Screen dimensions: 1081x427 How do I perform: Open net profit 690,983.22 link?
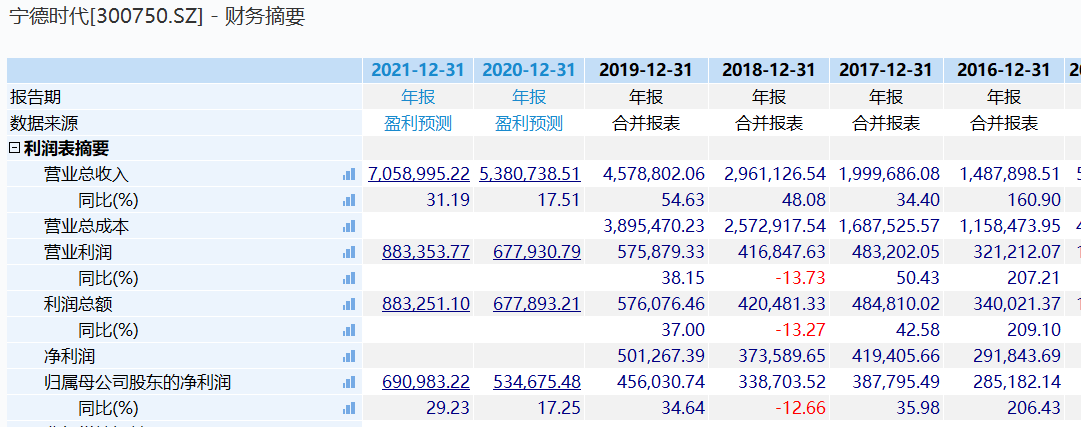[x=426, y=382]
